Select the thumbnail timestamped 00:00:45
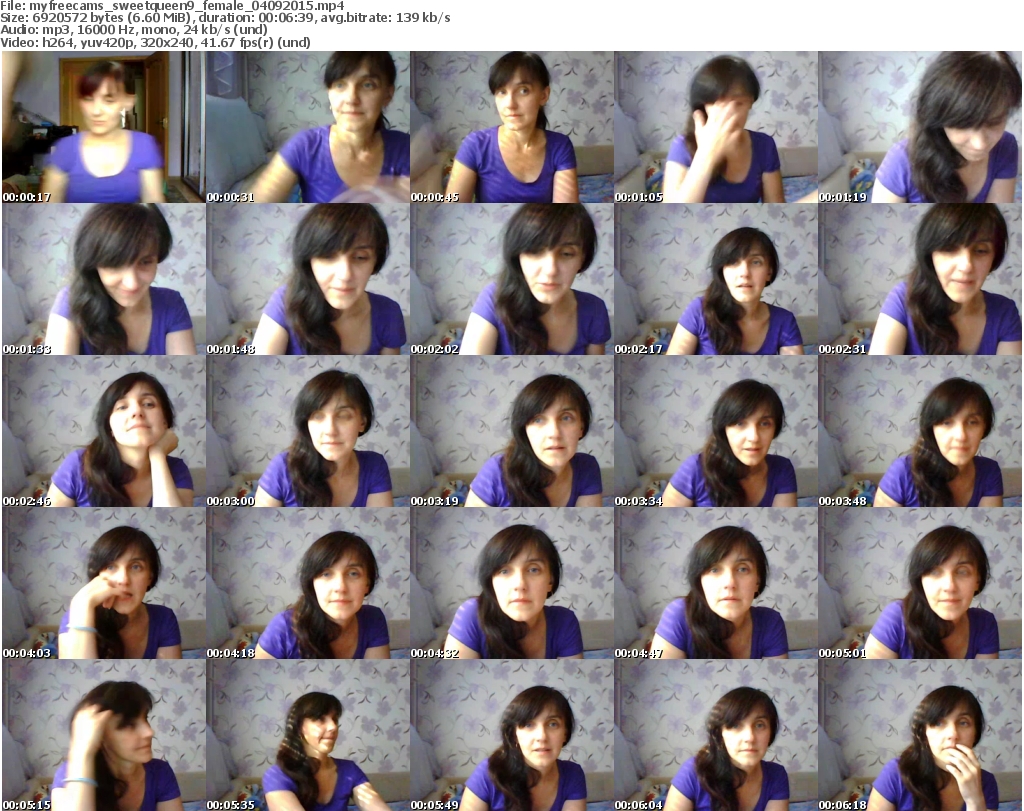Viewport: 1024px width, 811px height. tap(511, 127)
